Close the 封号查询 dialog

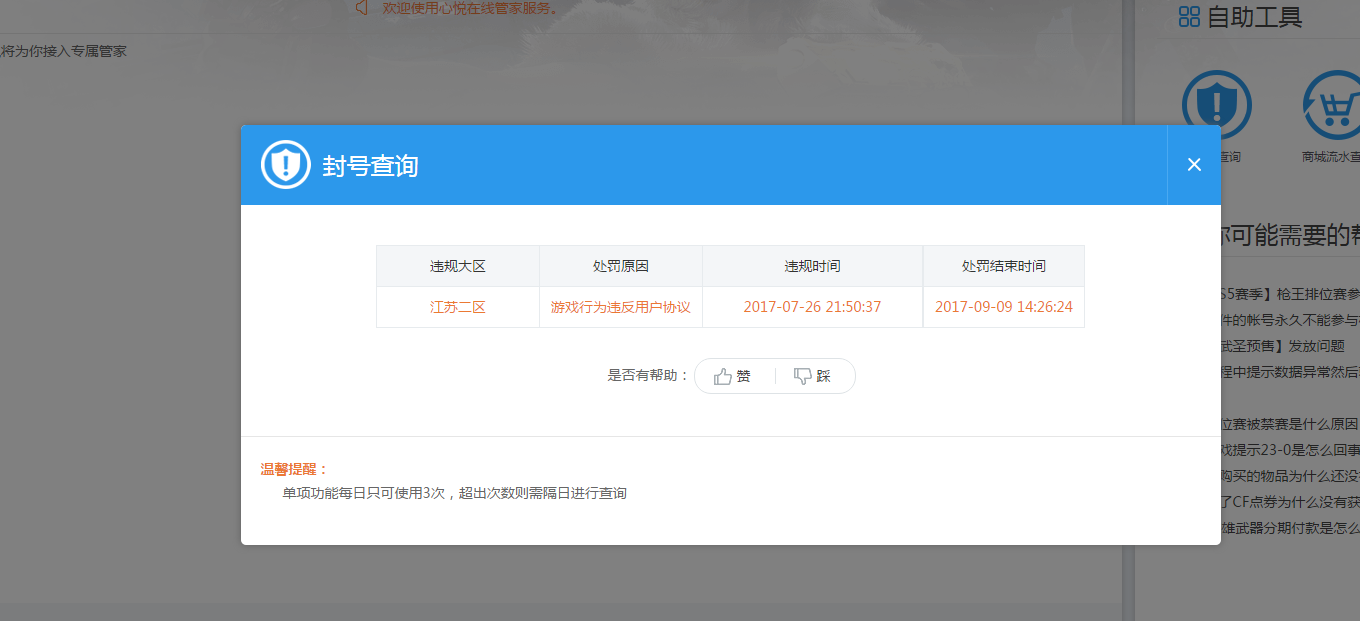click(x=1194, y=165)
